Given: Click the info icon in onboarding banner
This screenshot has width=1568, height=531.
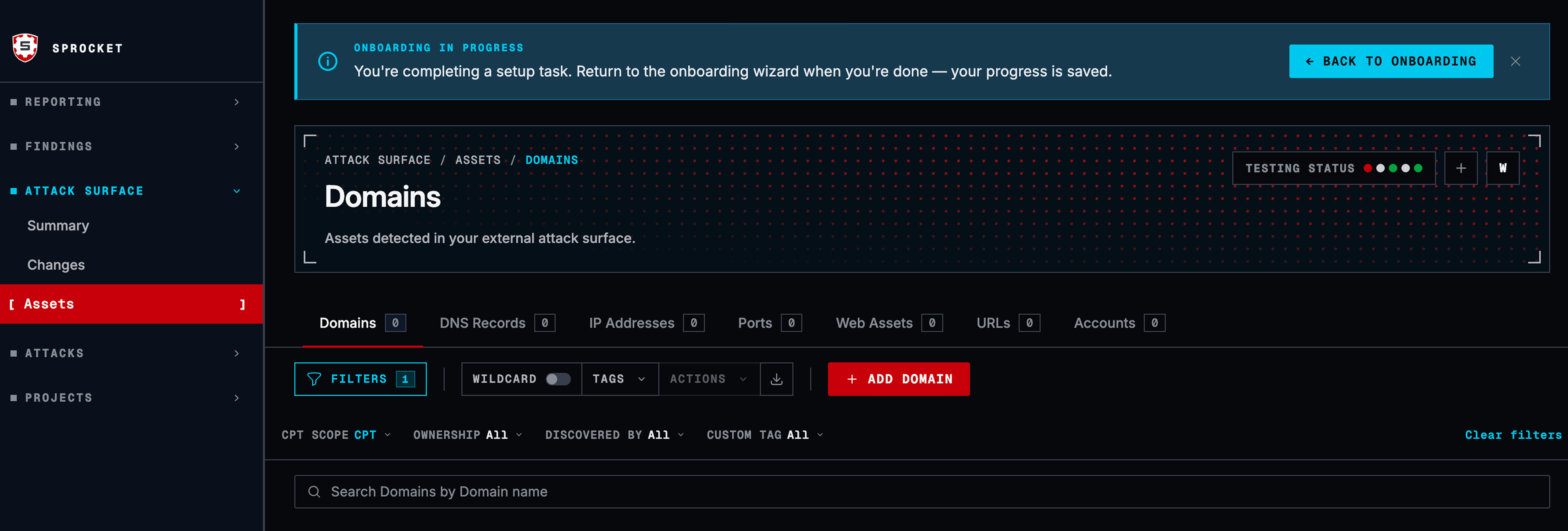Looking at the screenshot, I should pos(328,62).
